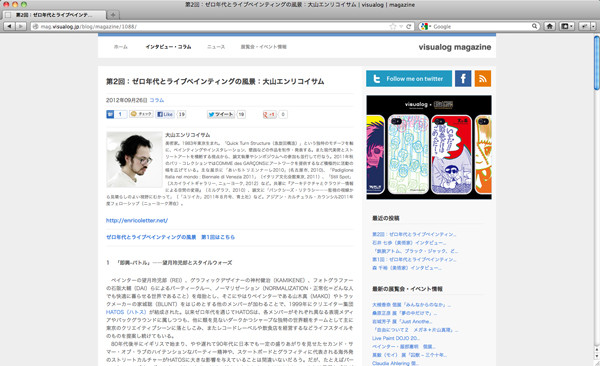The width and height of the screenshot is (600, 366).
Task: Open the インタビュー・コラム navigation item
Action: 168,47
